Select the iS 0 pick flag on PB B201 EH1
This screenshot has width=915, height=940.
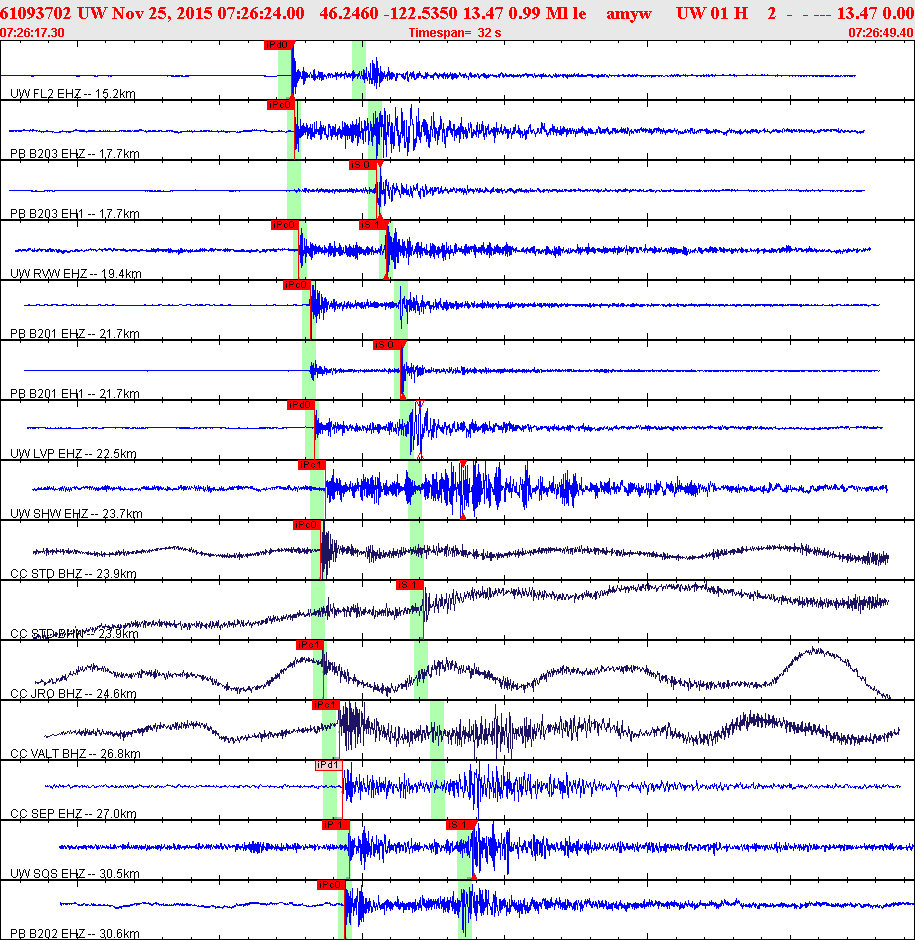coord(387,345)
